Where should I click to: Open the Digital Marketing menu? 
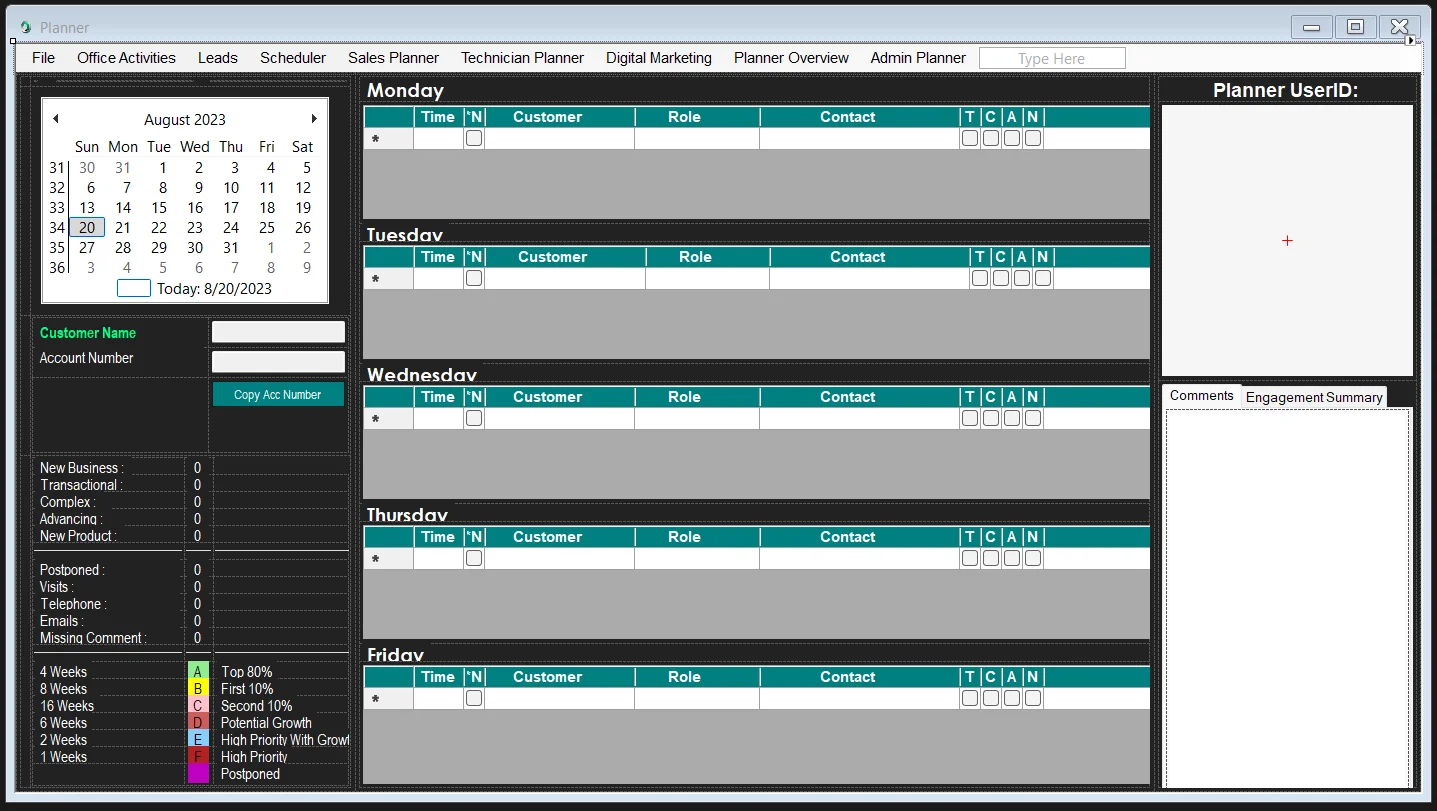click(658, 58)
